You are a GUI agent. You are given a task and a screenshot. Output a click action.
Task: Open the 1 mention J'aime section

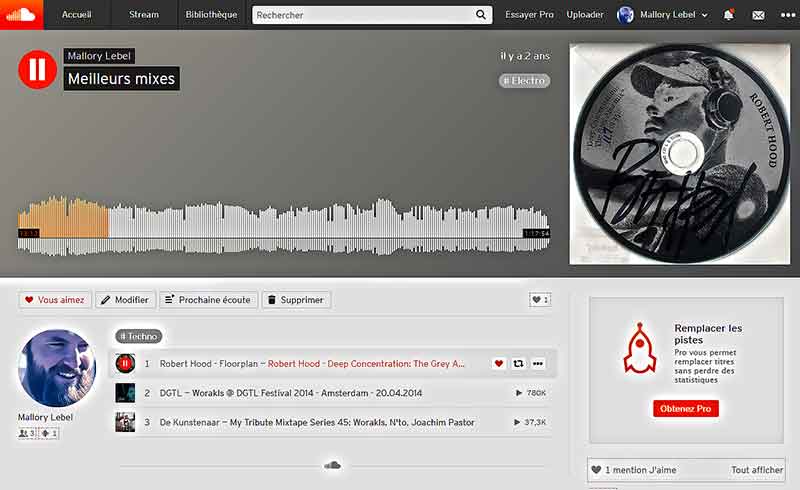640,470
